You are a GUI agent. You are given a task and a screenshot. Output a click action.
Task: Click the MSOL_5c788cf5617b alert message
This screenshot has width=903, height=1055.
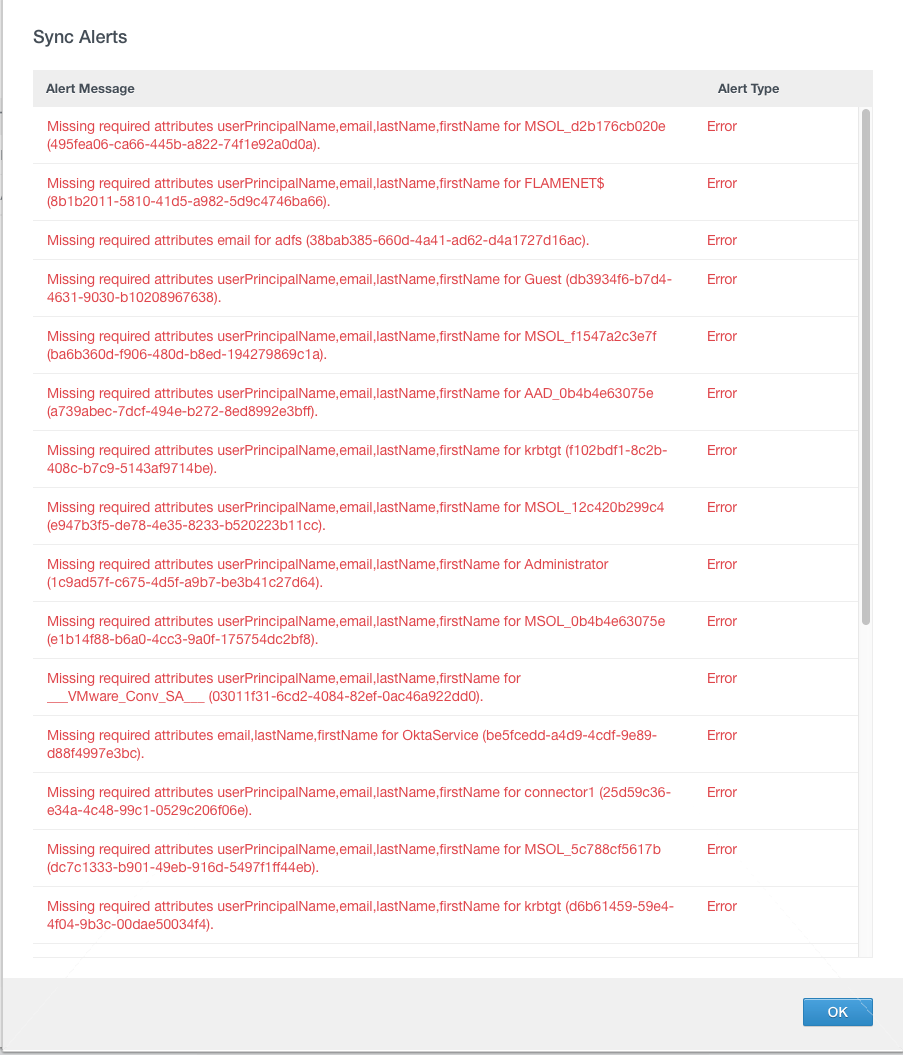[354, 859]
